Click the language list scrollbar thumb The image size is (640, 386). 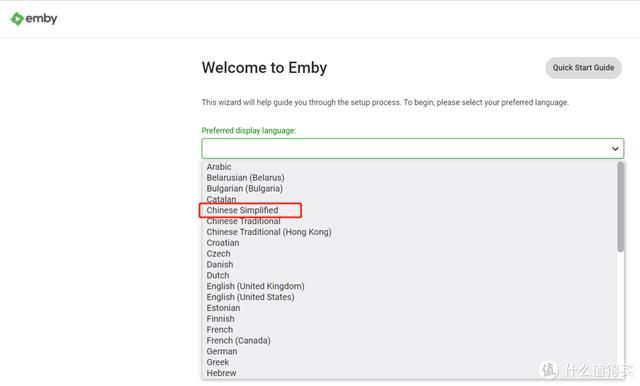click(620, 207)
